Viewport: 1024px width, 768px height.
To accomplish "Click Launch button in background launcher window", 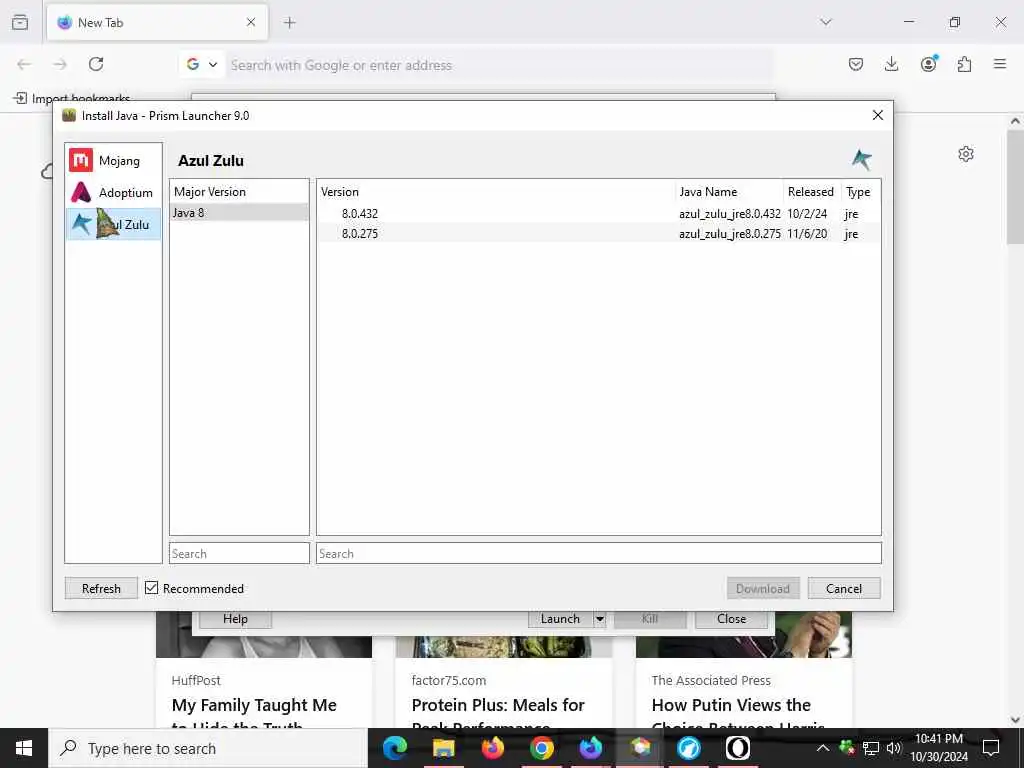I will point(560,618).
